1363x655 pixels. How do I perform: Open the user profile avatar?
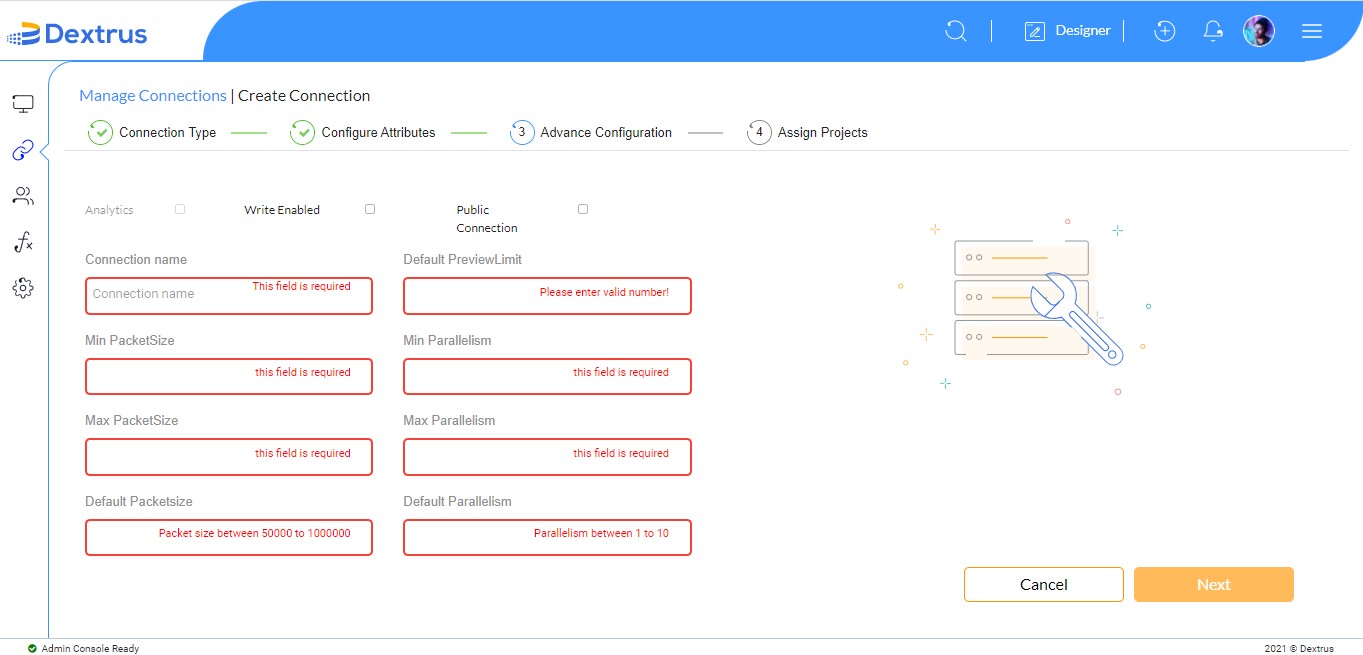1259,31
